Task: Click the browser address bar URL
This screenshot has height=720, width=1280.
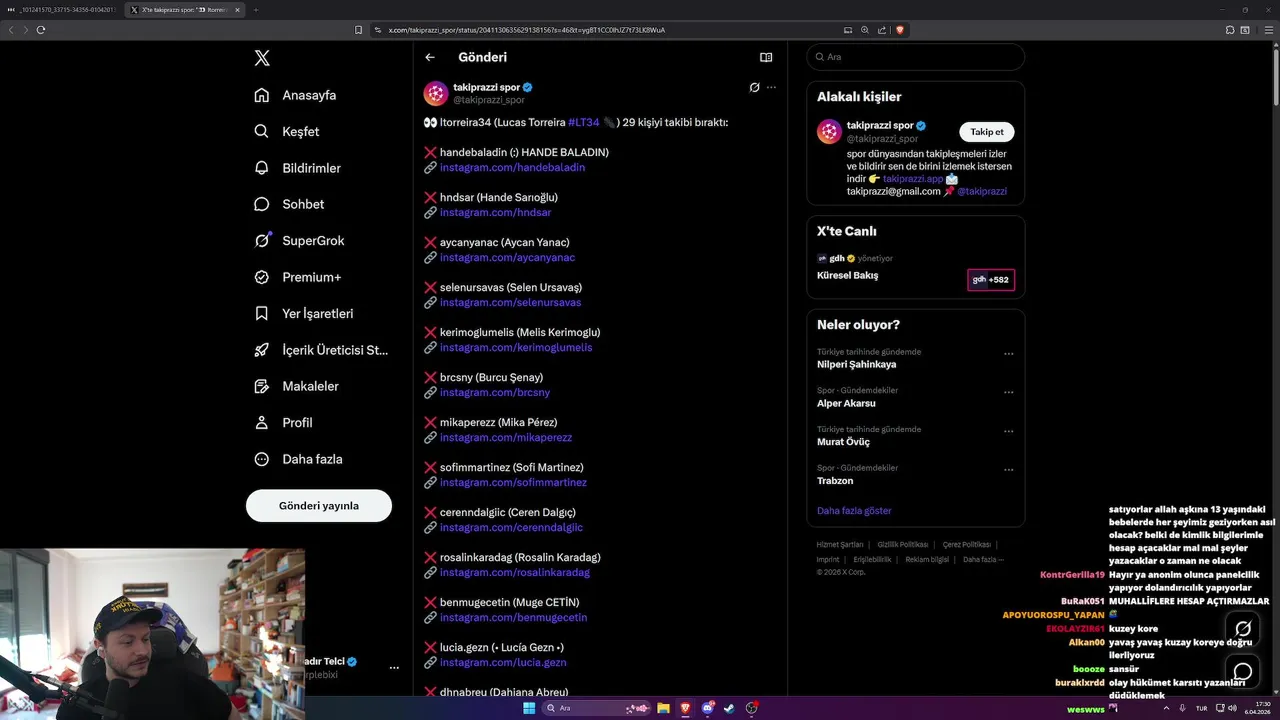Action: pyautogui.click(x=527, y=30)
